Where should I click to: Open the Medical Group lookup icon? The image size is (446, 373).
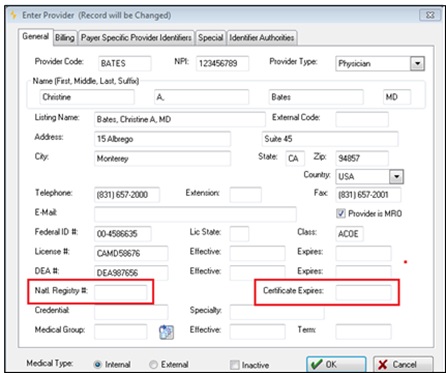coord(166,332)
